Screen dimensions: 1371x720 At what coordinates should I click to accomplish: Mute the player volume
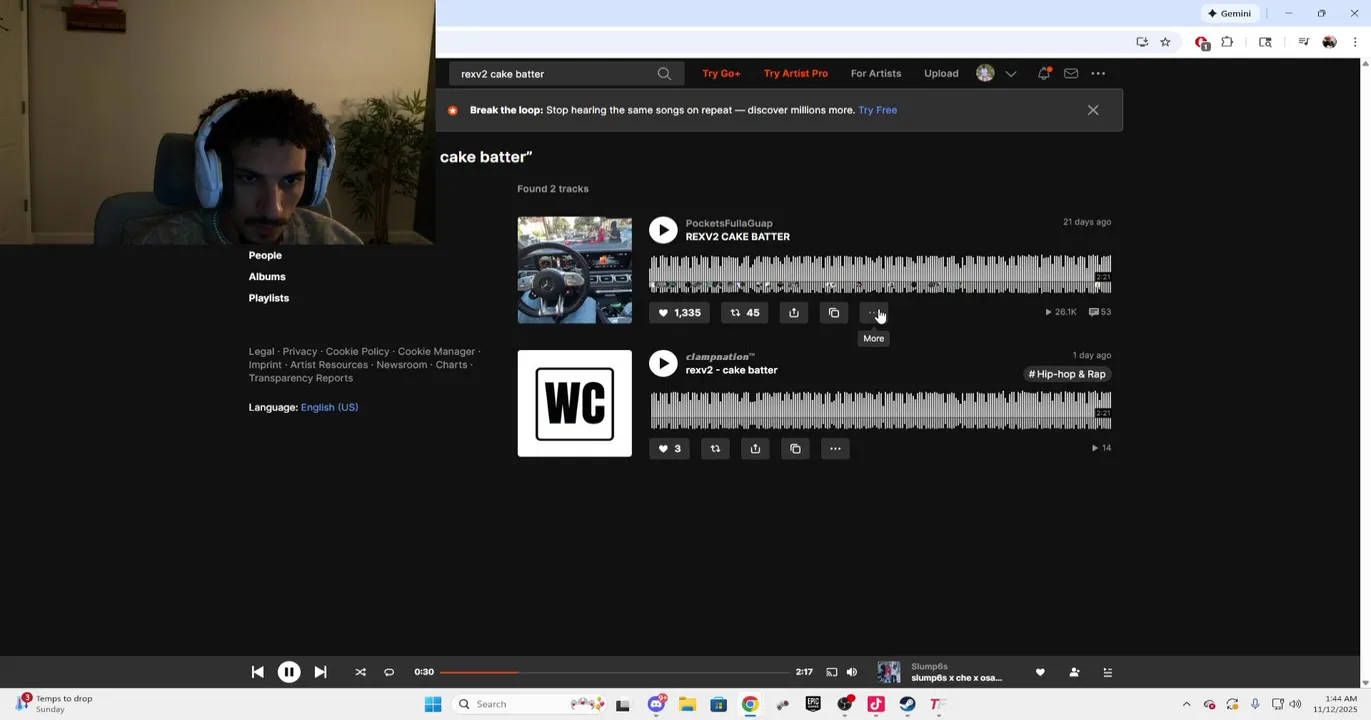(852, 672)
